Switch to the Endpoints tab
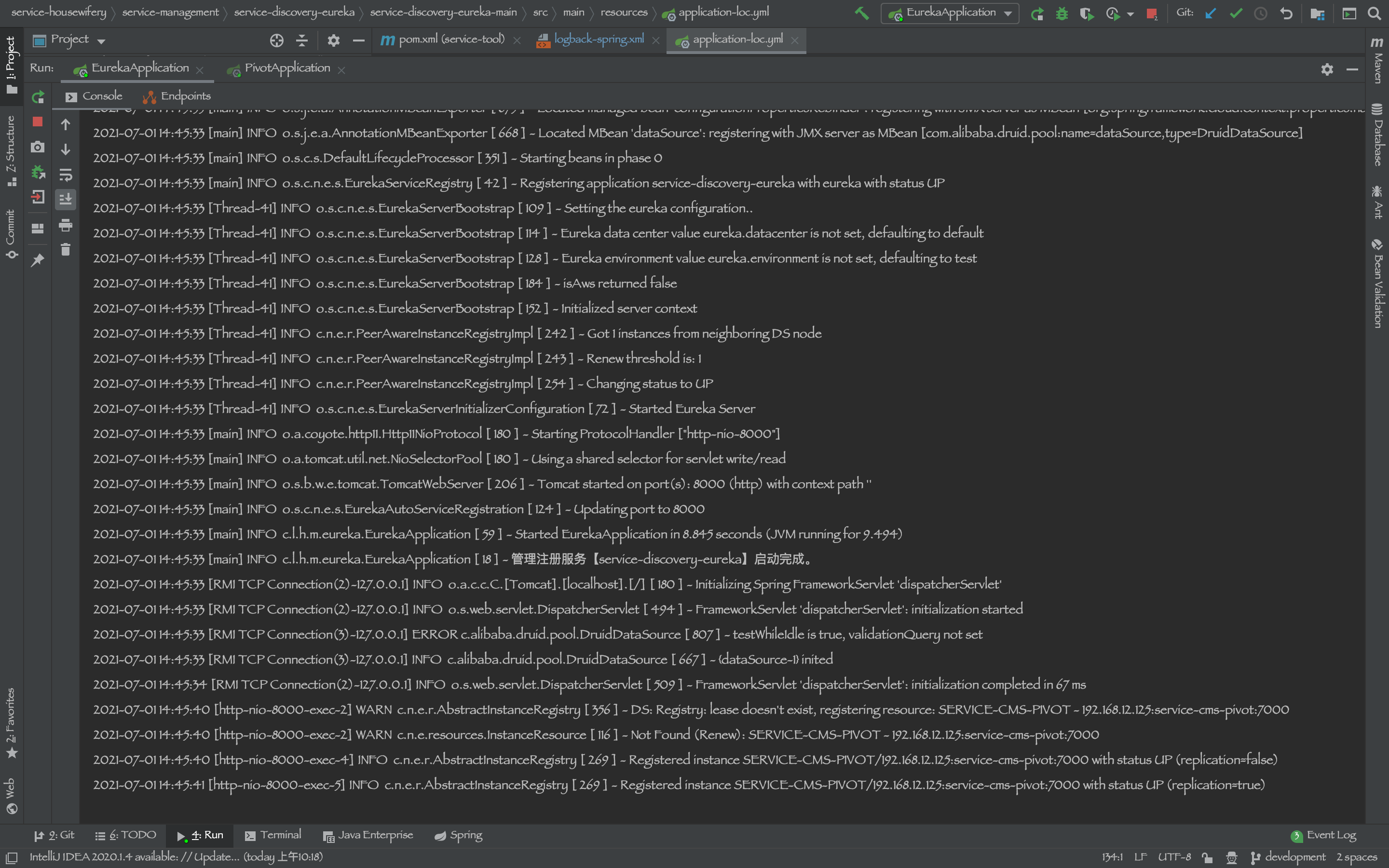Image resolution: width=1389 pixels, height=868 pixels. tap(185, 96)
